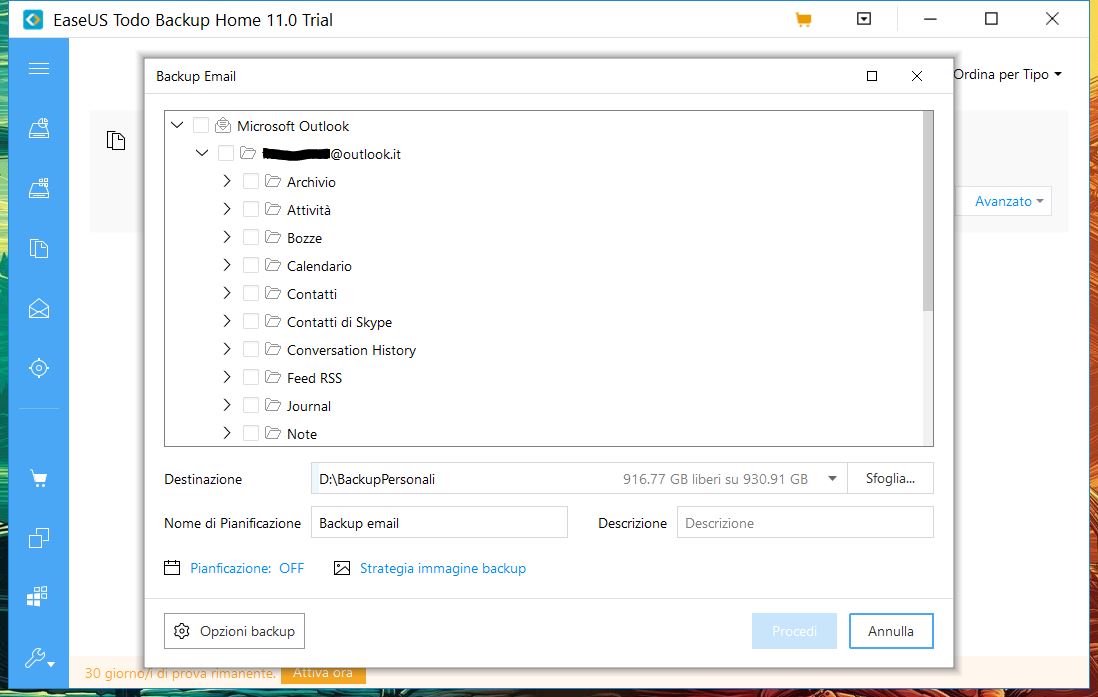Open Opzioni backup settings
Image resolution: width=1098 pixels, height=697 pixels.
click(x=235, y=631)
